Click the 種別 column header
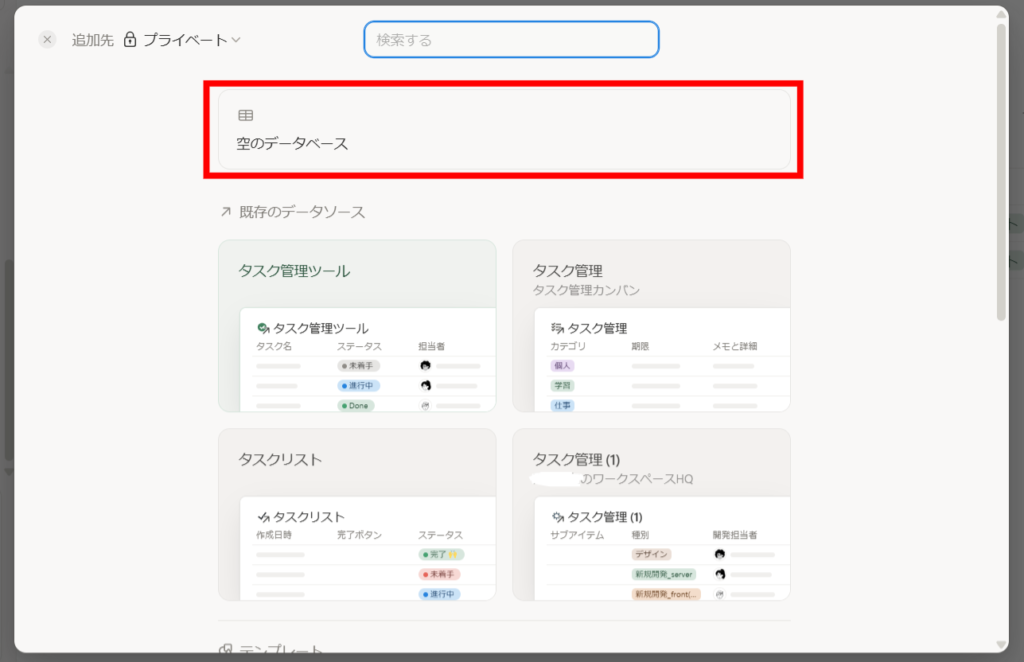1024x662 pixels. pyautogui.click(x=640, y=535)
